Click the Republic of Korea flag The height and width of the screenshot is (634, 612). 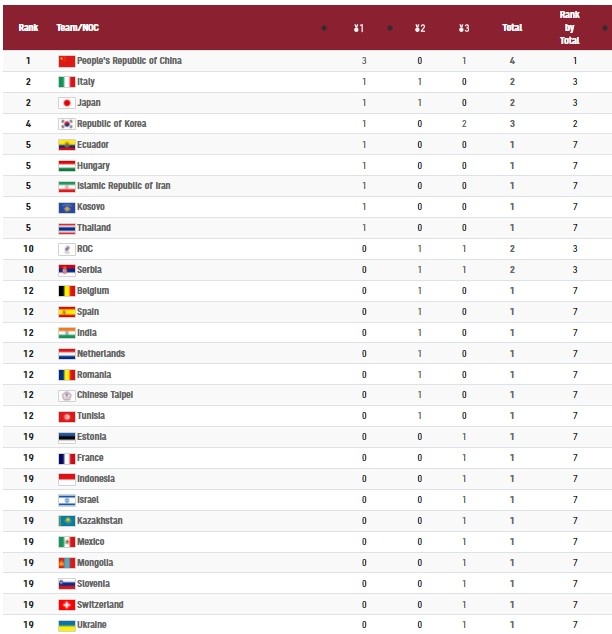tap(67, 124)
